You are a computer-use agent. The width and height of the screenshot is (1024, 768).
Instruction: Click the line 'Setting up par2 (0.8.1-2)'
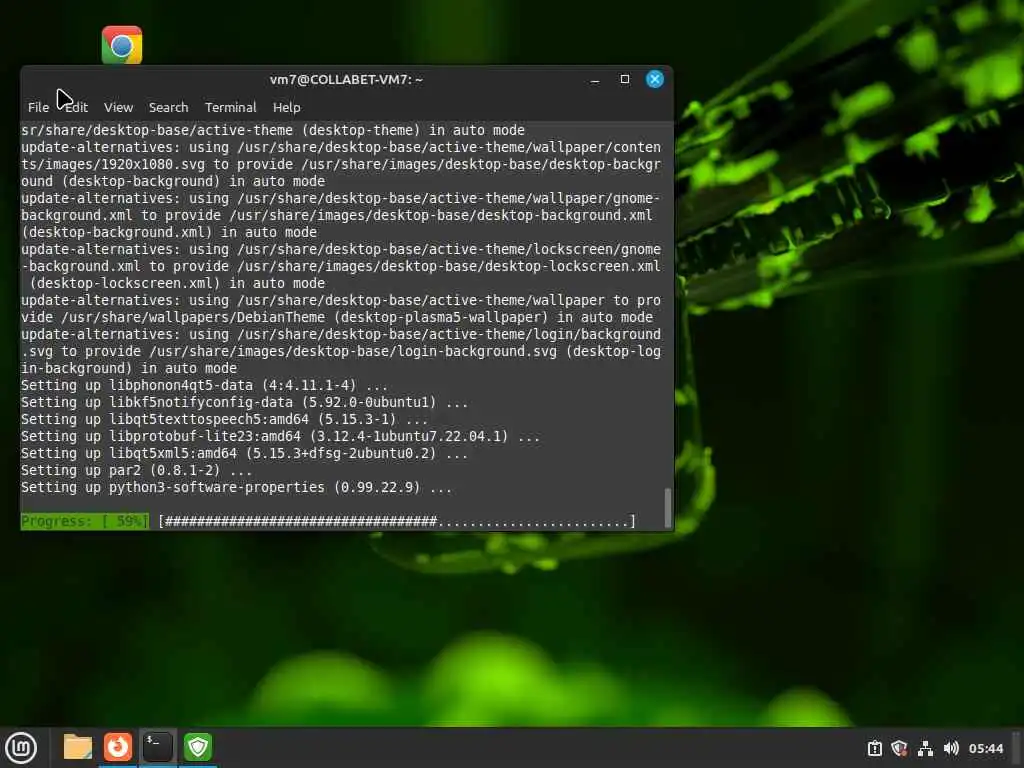(136, 470)
